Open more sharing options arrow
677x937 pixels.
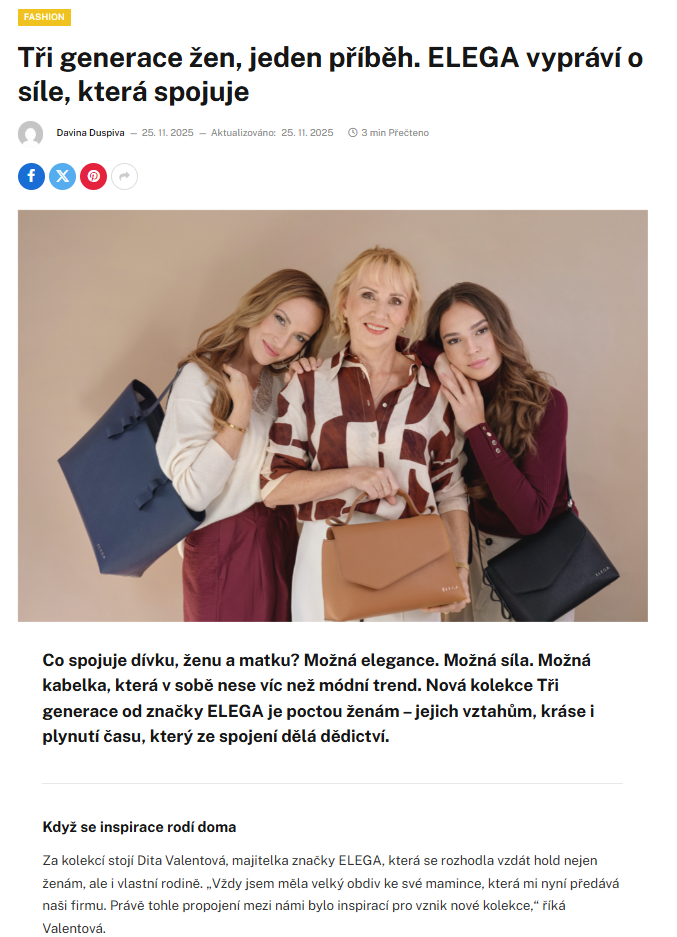tap(124, 176)
